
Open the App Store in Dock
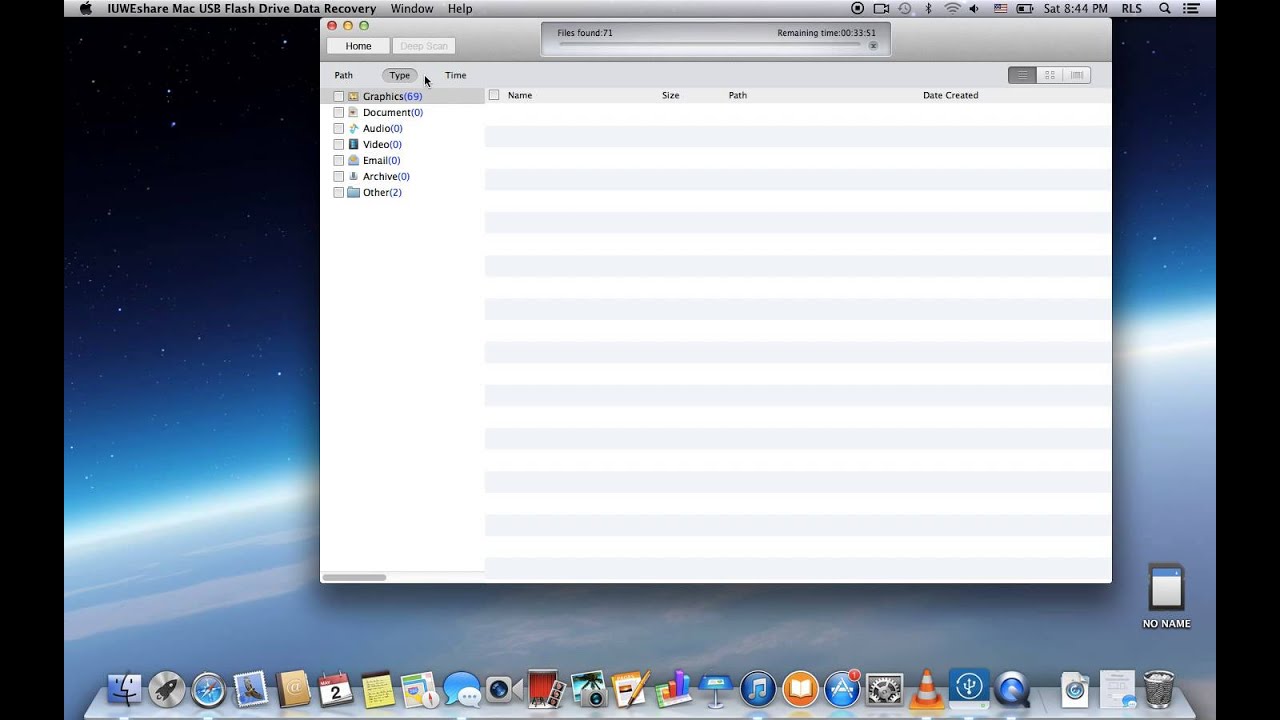pos(842,689)
